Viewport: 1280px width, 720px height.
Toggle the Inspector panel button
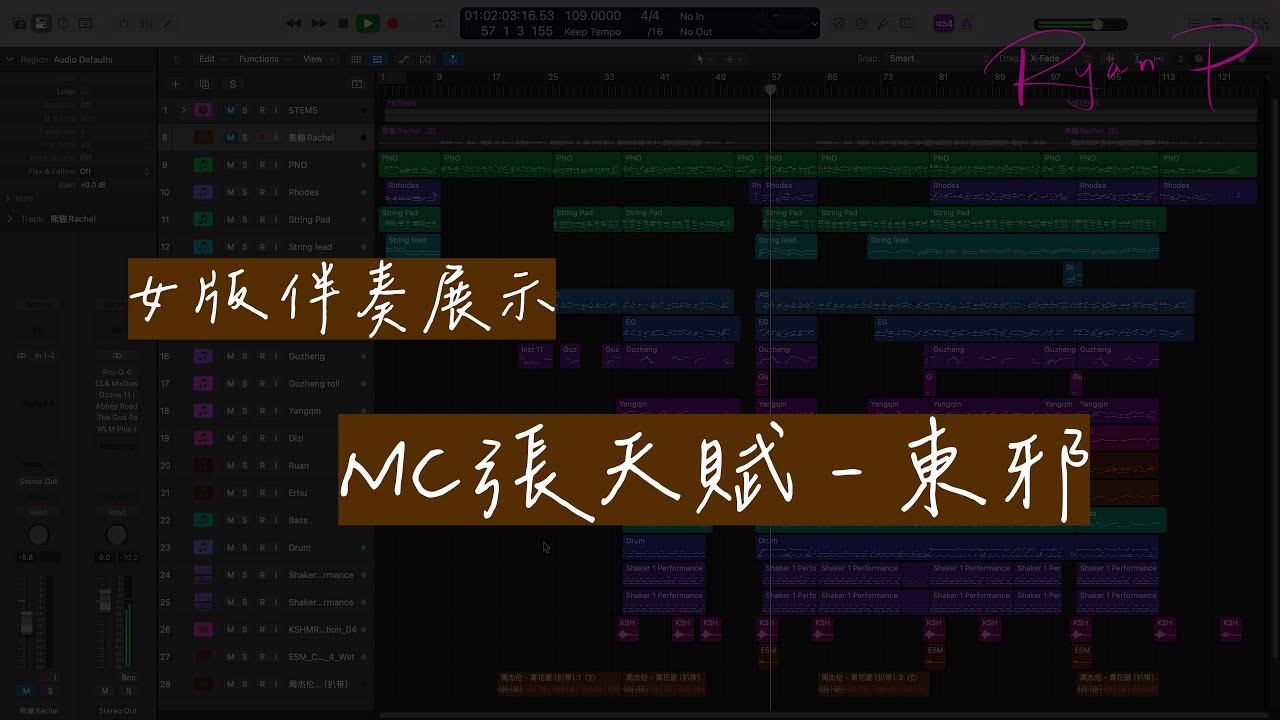[41, 23]
